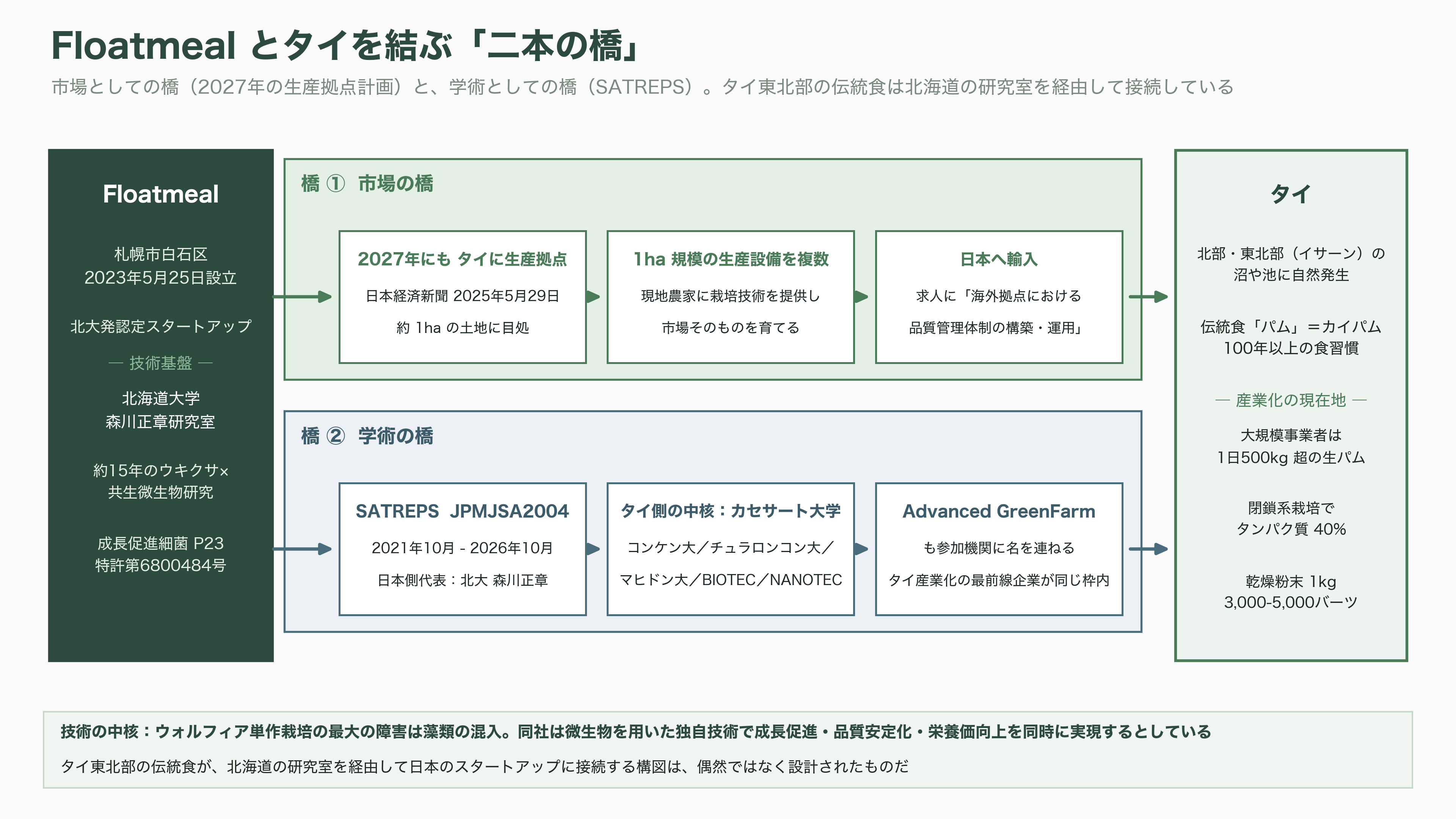The width and height of the screenshot is (1456, 819).
Task: Select the text 共生微生物研究
Action: click(x=160, y=492)
